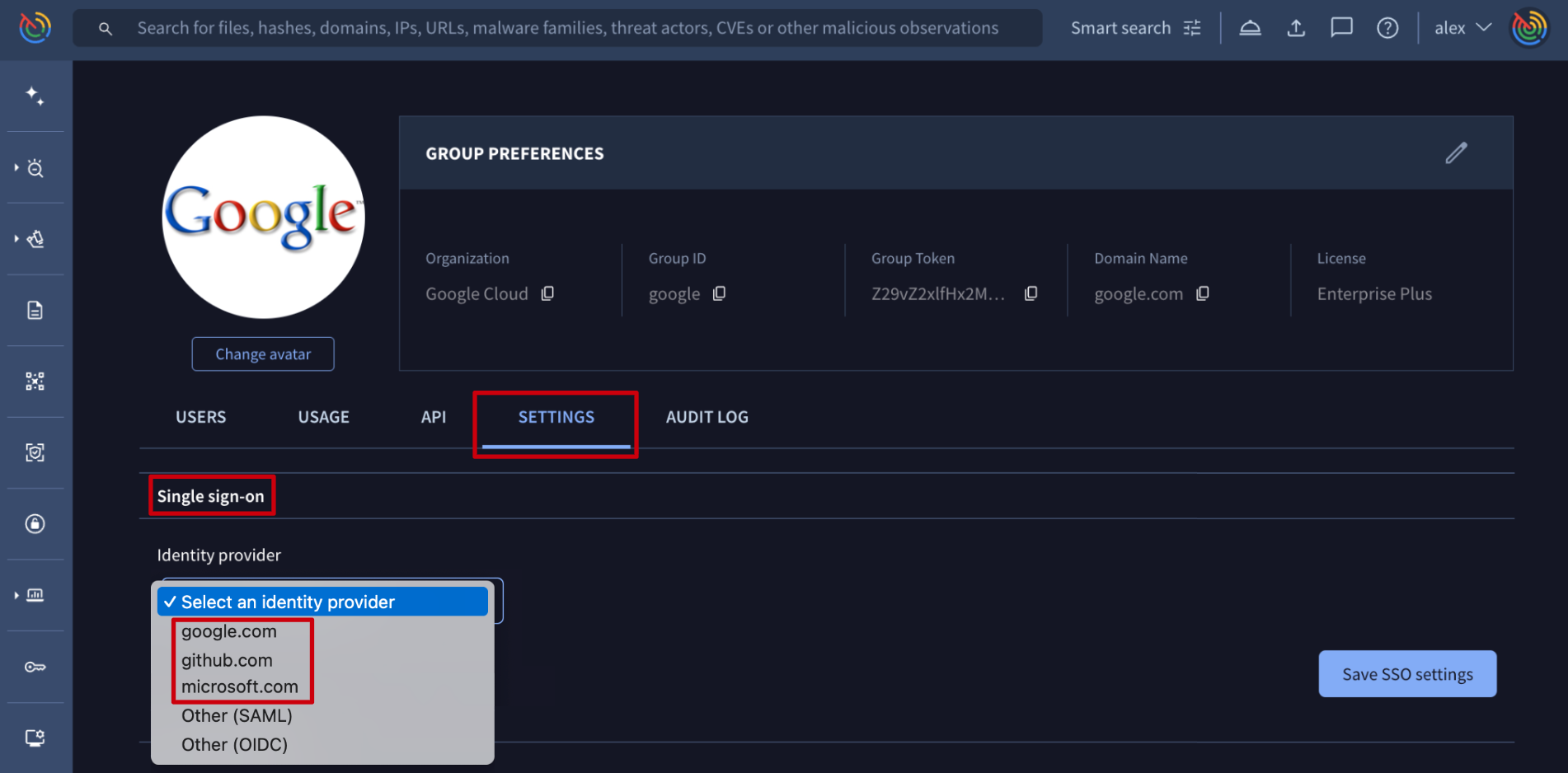The image size is (1568, 773).
Task: Select google.com as identity provider
Action: point(229,632)
